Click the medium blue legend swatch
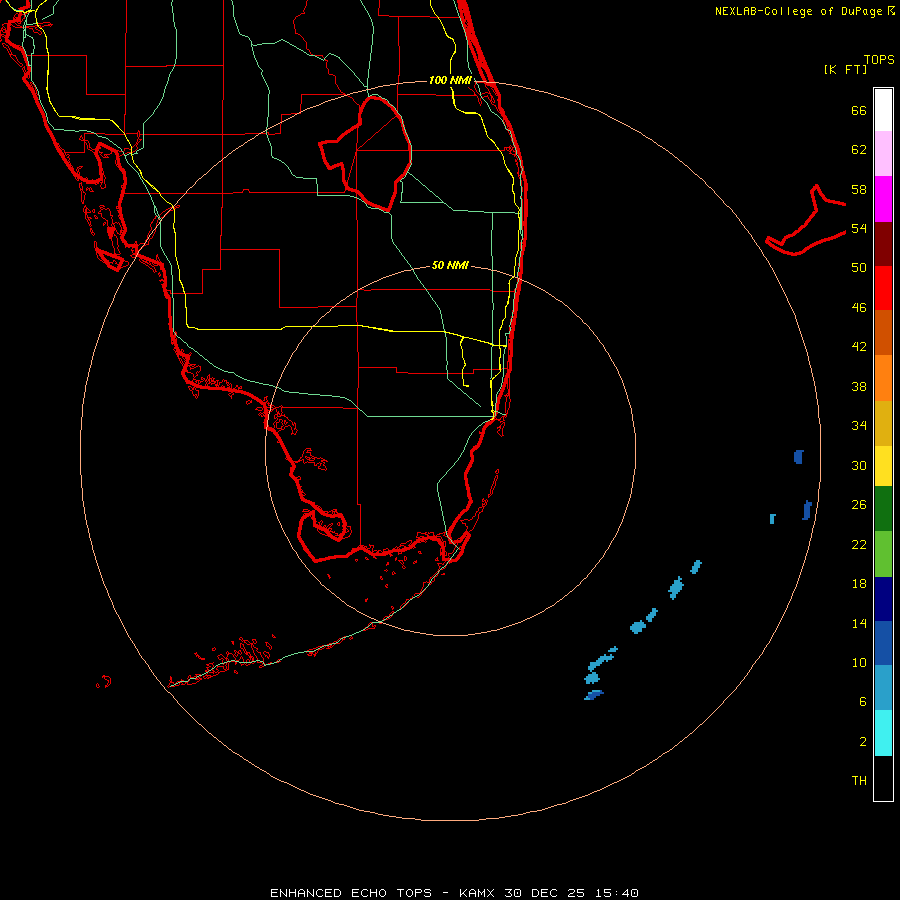 [883, 643]
